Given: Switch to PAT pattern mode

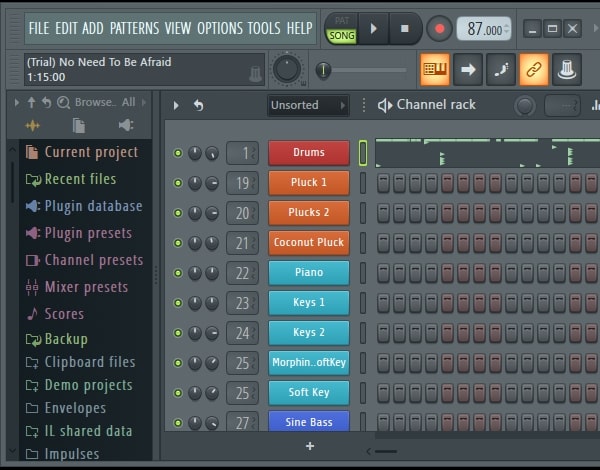Looking at the screenshot, I should pyautogui.click(x=342, y=21).
